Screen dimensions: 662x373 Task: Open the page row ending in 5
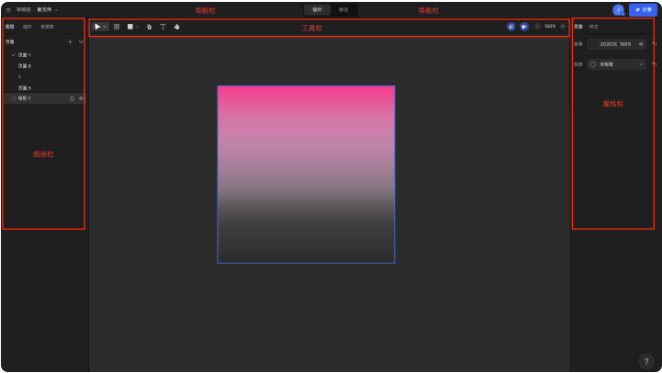(44, 88)
